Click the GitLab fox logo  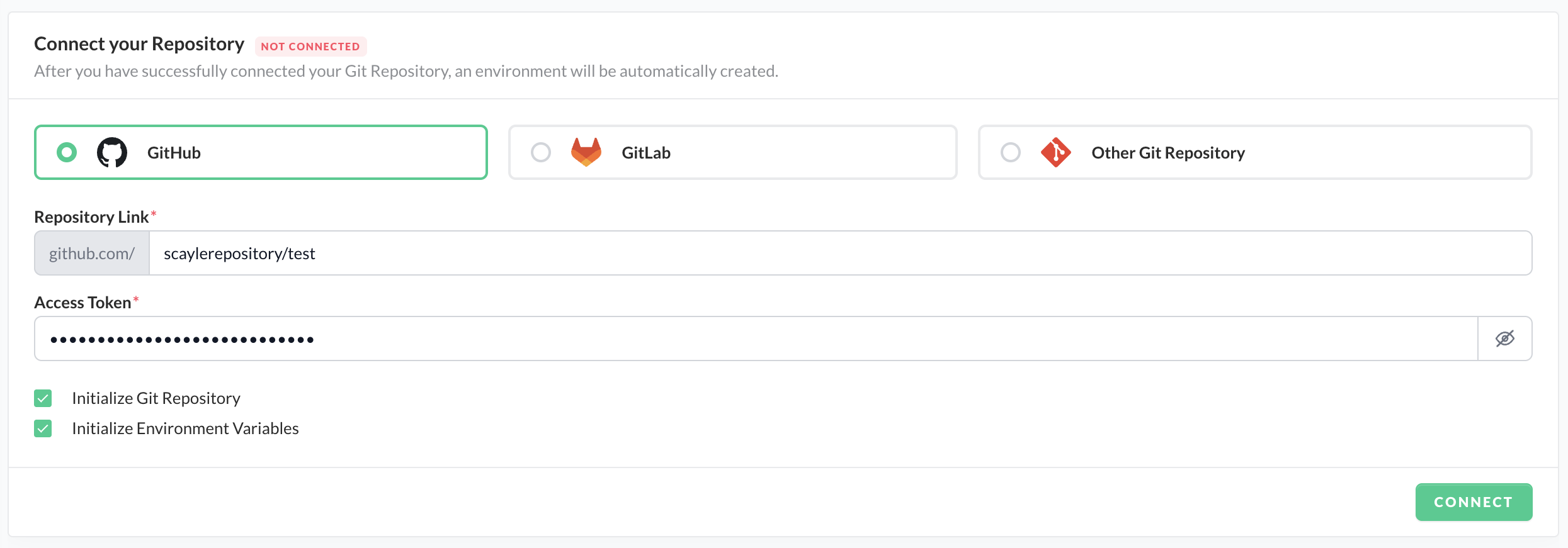pyautogui.click(x=586, y=152)
